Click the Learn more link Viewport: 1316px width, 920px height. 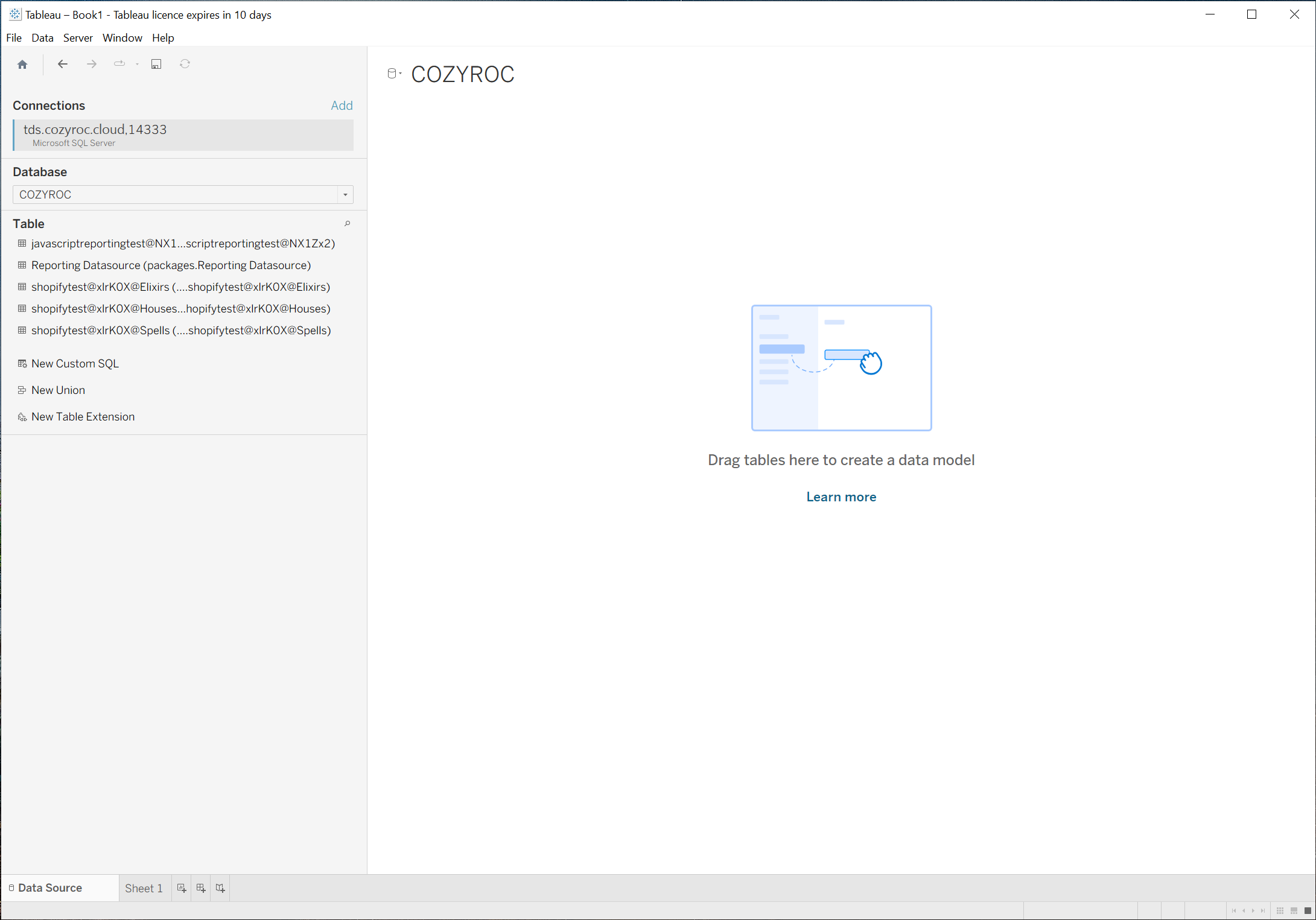[x=841, y=497]
